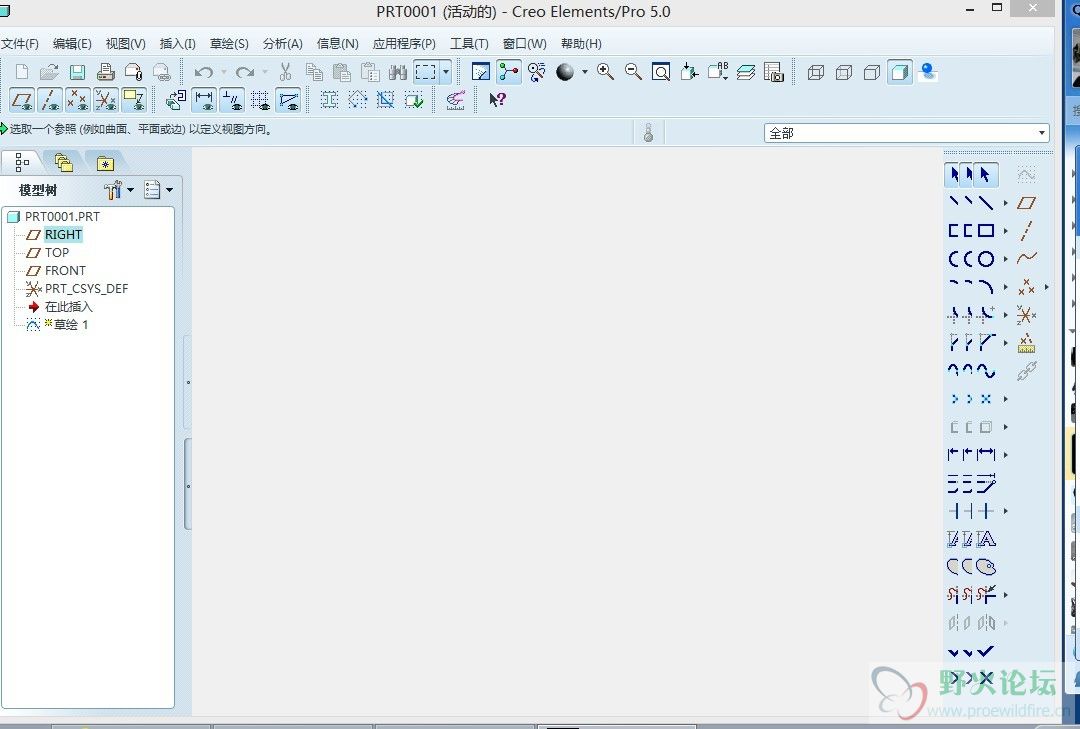Save the part with the floppy icon
This screenshot has width=1080, height=729.
(x=78, y=72)
